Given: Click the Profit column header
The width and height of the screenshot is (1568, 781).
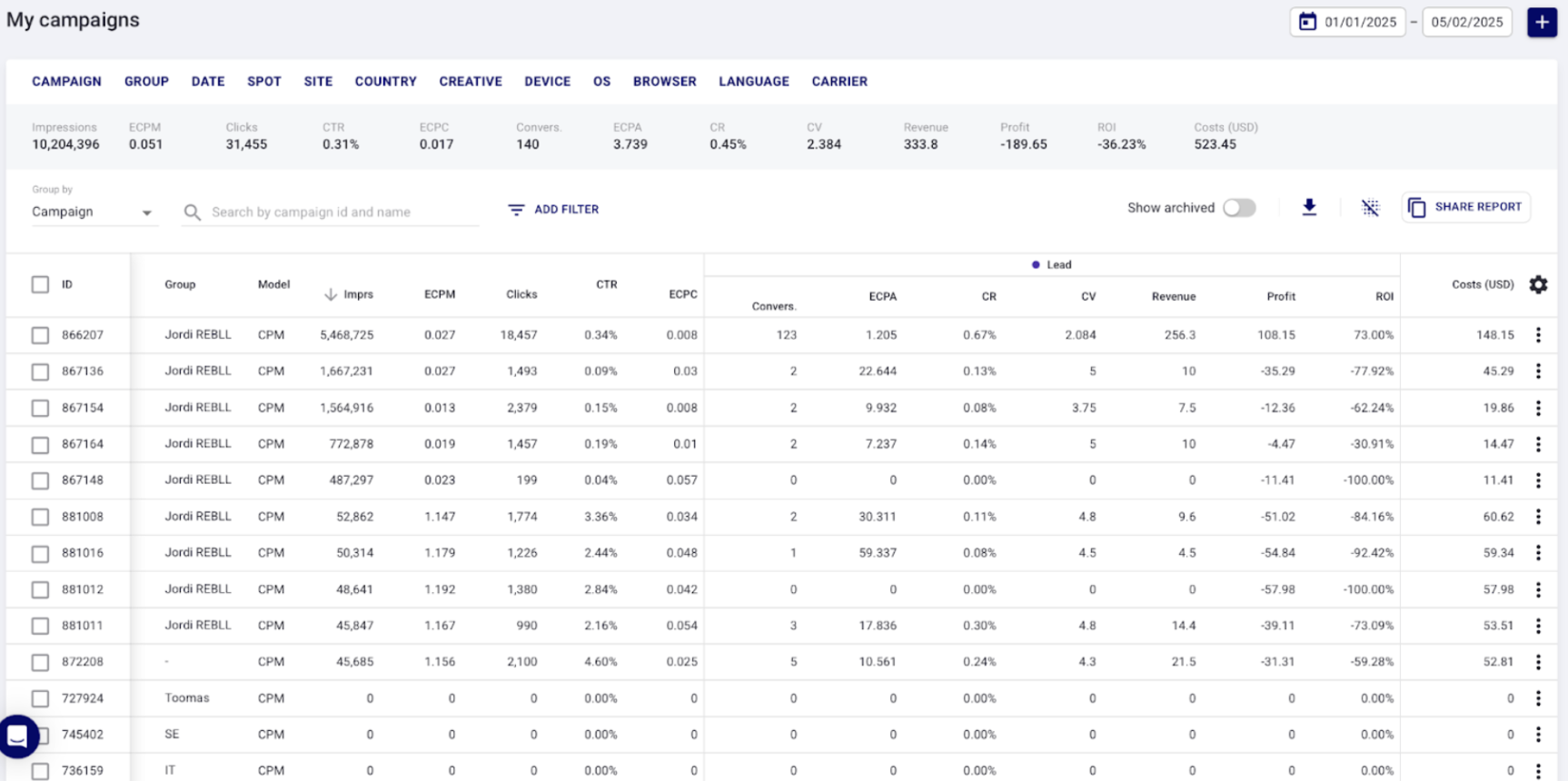Looking at the screenshot, I should coord(1281,296).
